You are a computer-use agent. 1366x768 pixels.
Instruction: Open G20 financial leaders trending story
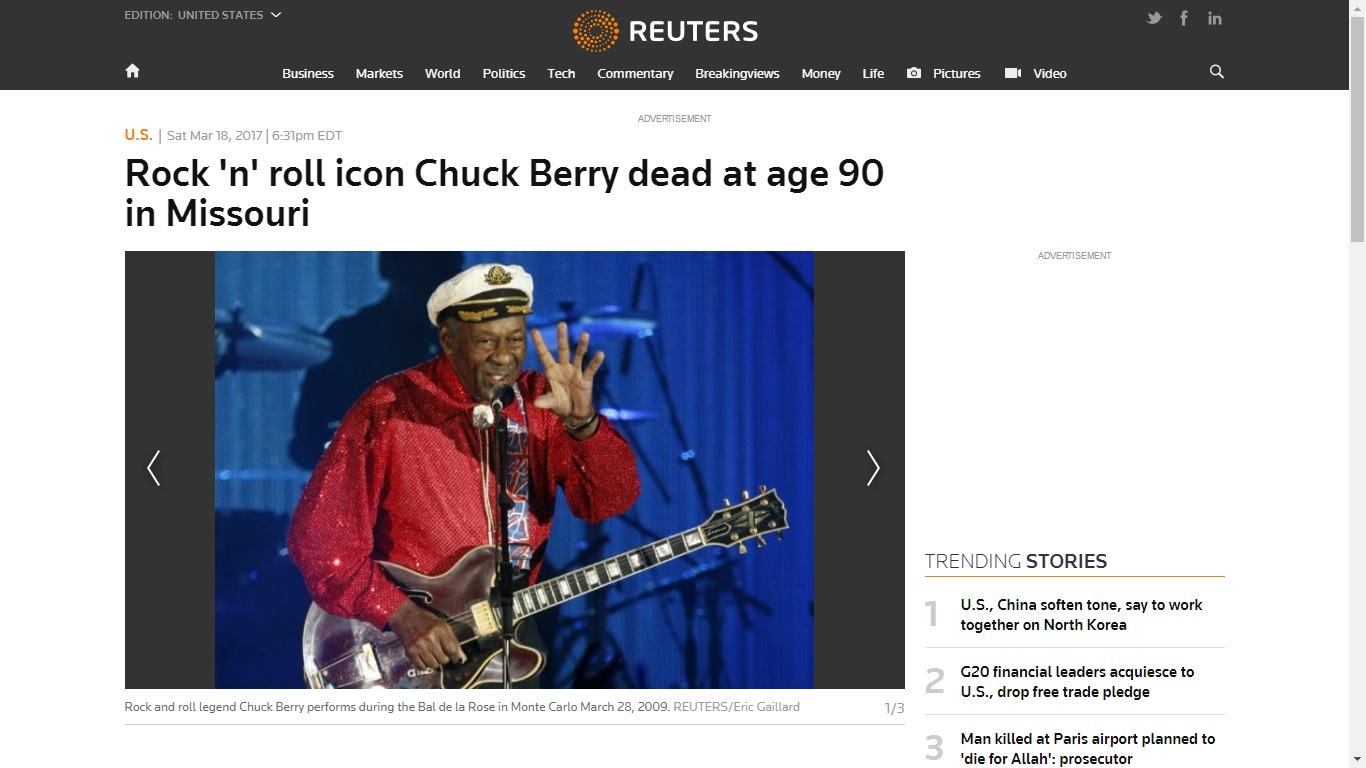click(1078, 682)
